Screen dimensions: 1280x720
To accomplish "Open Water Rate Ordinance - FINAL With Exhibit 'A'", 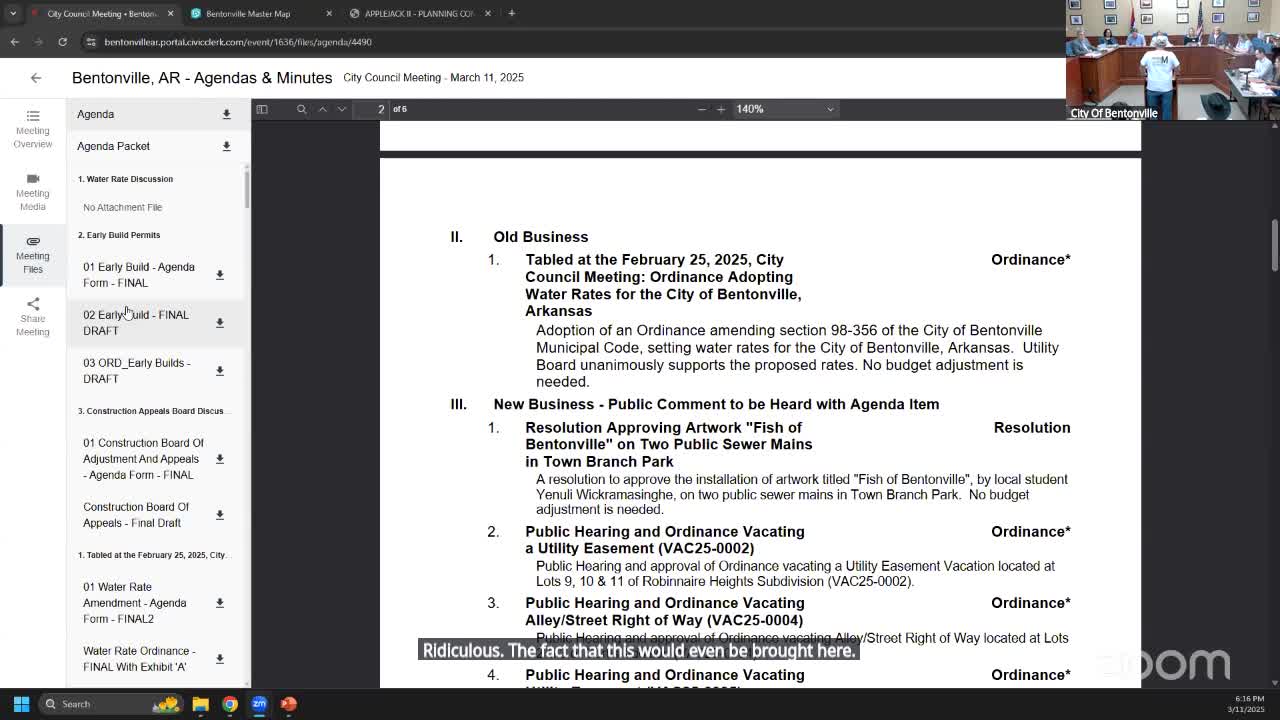I will [x=139, y=659].
